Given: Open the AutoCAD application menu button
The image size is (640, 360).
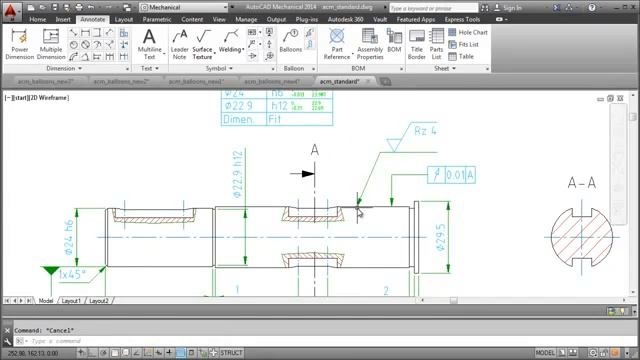Looking at the screenshot, I should click(x=11, y=11).
